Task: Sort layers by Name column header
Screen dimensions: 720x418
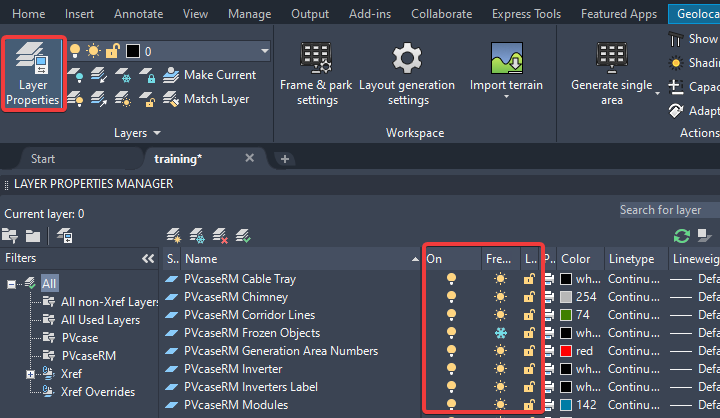Action: click(x=301, y=259)
